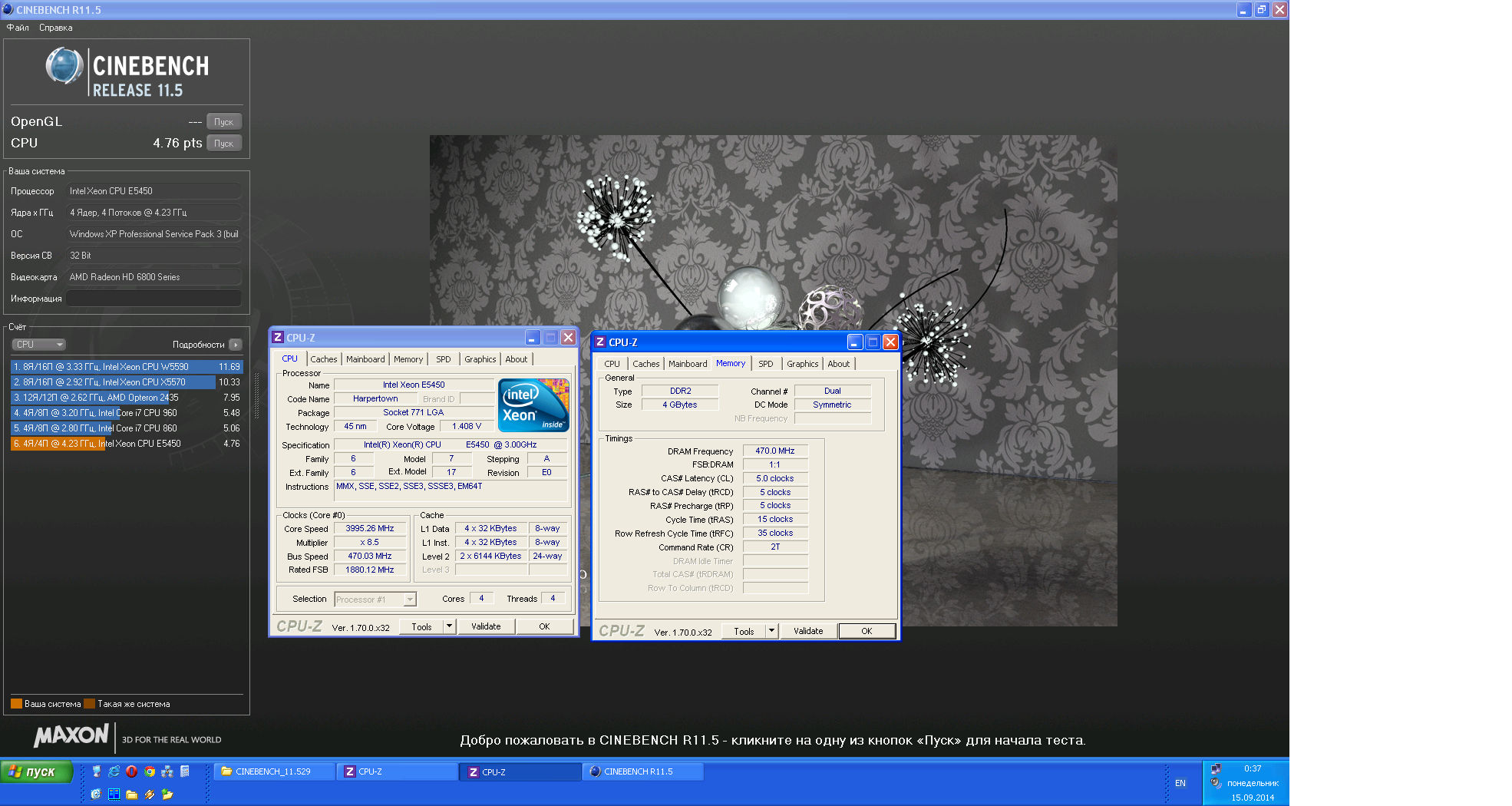The width and height of the screenshot is (1512, 806).
Task: Open Tools dropdown arrow in the right CPU-Z window
Action: point(772,631)
